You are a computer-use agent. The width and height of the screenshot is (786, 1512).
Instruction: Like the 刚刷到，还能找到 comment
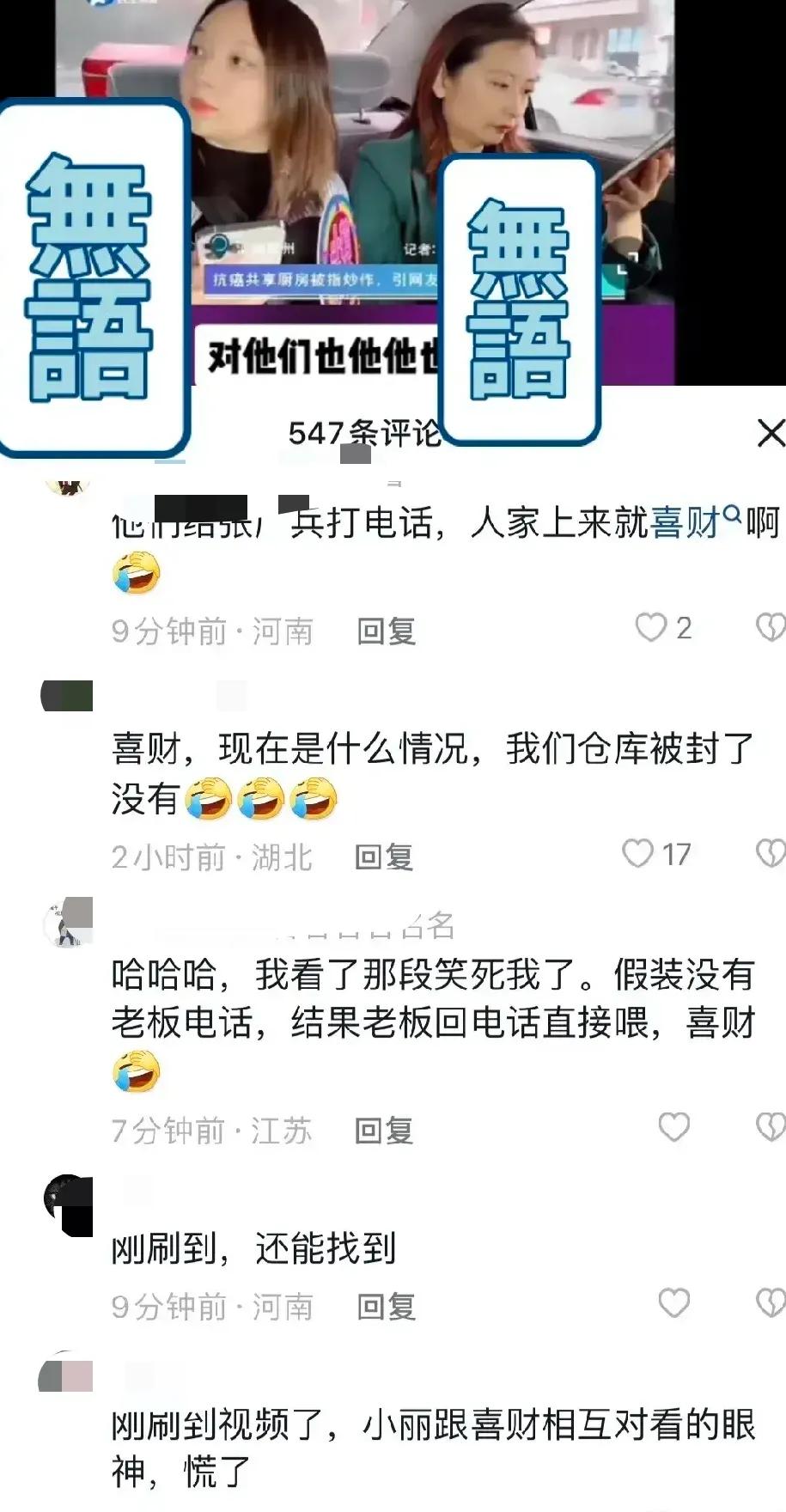point(673,1303)
